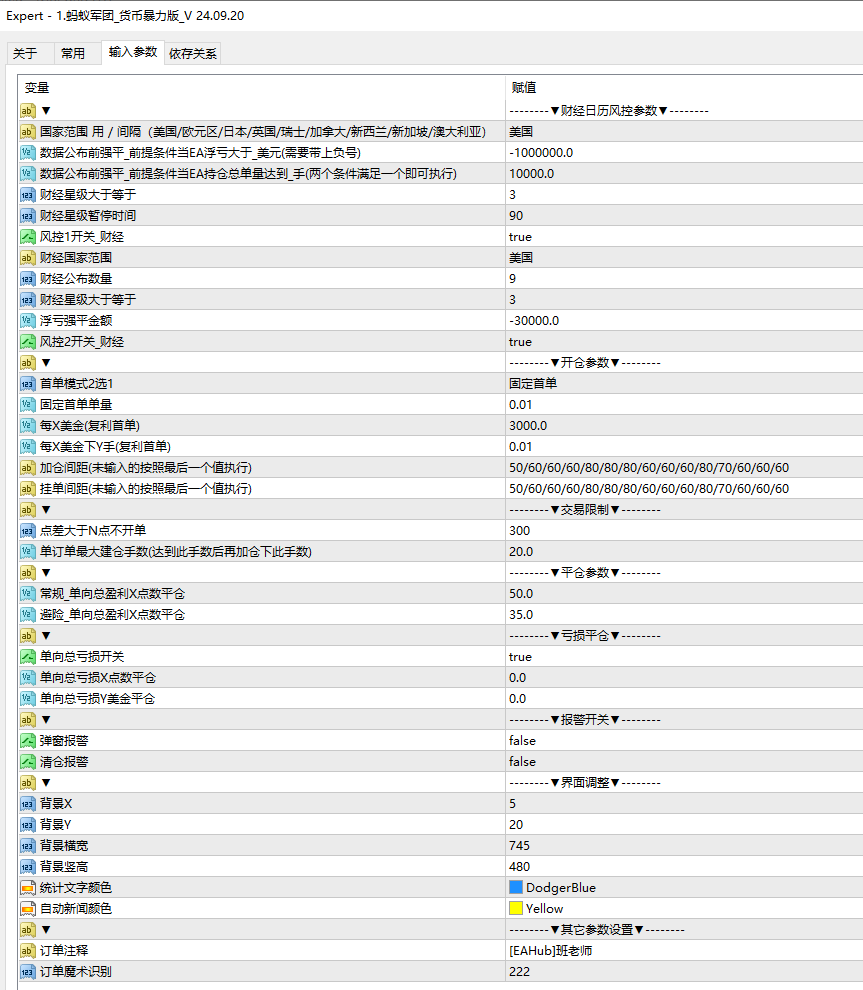Click the double icon beside 常规_单向总盈利X点数平仓

(x=27, y=593)
